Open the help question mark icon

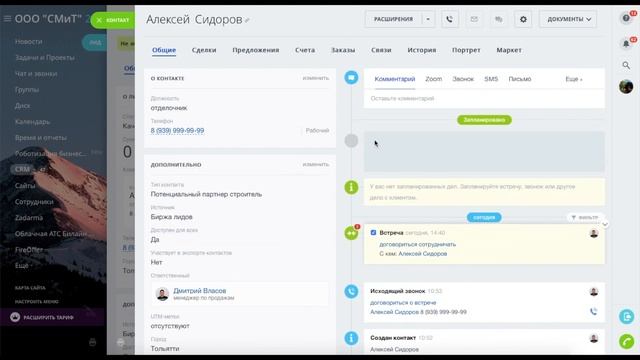[626, 18]
